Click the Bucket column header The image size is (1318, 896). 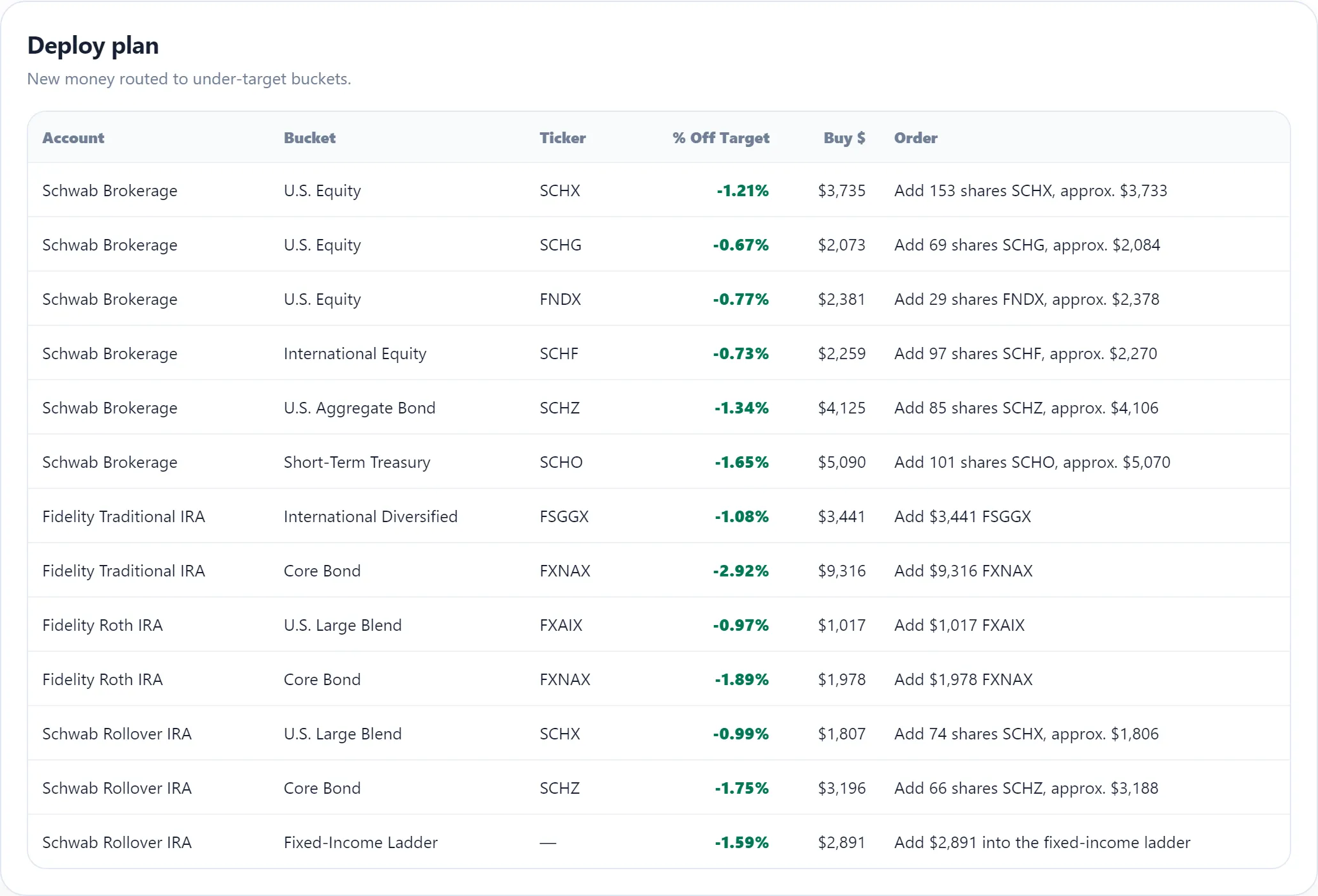coord(309,138)
